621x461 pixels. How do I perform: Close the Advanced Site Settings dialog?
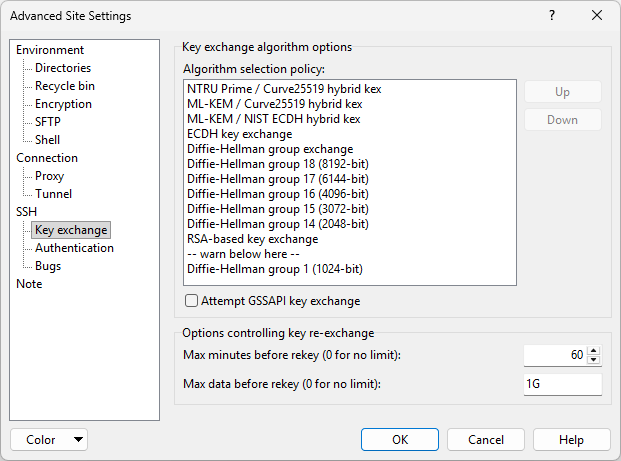tap(597, 16)
